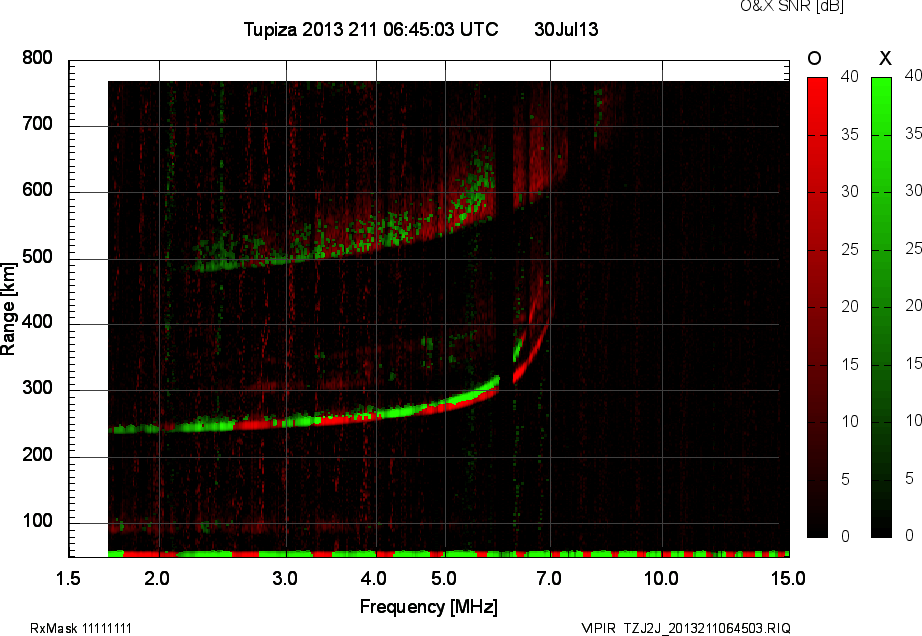Screen dimensions: 922x636
Task: Select the plot title 'Tupiza 2013 211 06:45:03 UTC'
Action: point(371,29)
